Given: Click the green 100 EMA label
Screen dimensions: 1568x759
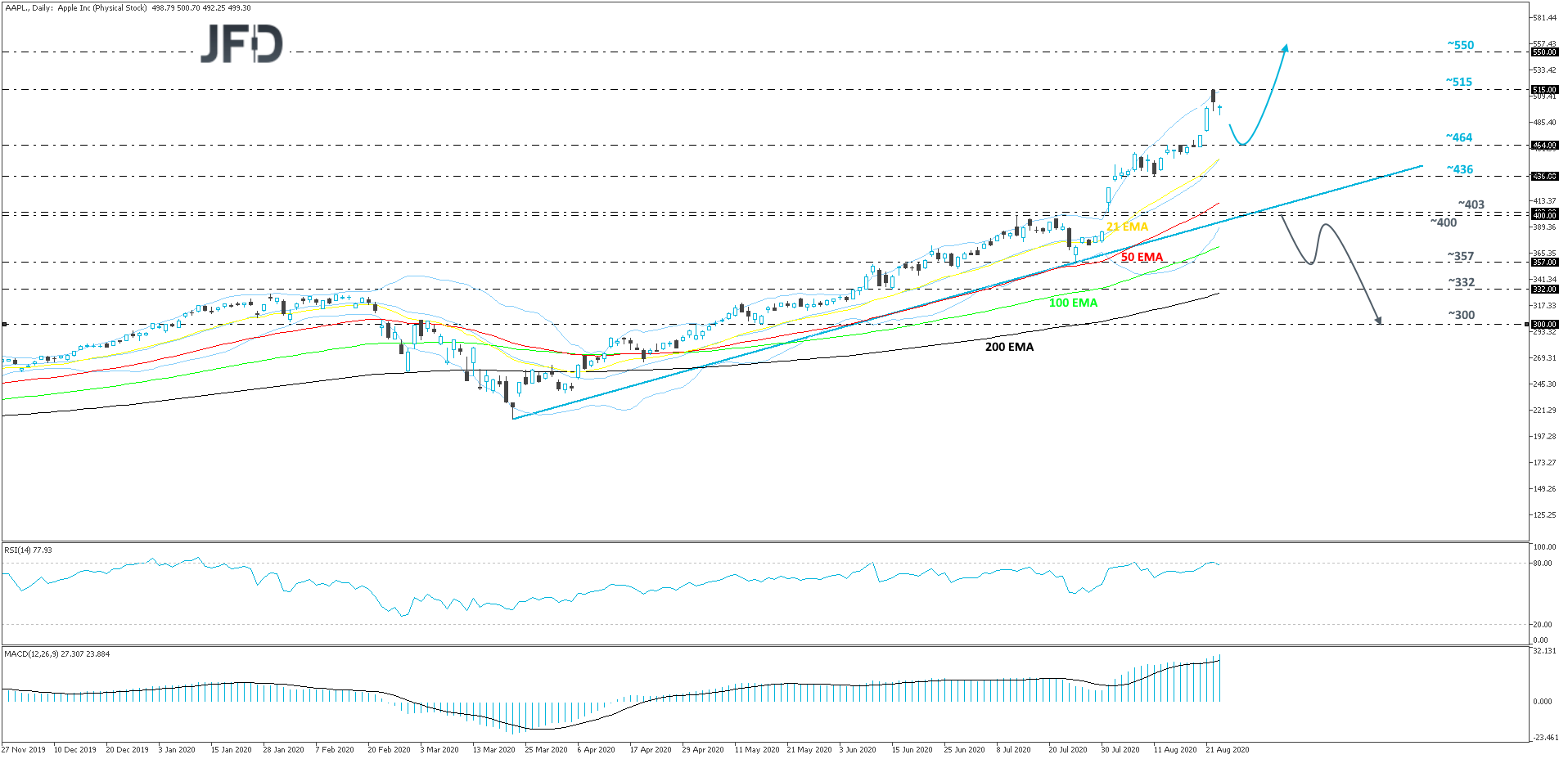Looking at the screenshot, I should (1072, 303).
